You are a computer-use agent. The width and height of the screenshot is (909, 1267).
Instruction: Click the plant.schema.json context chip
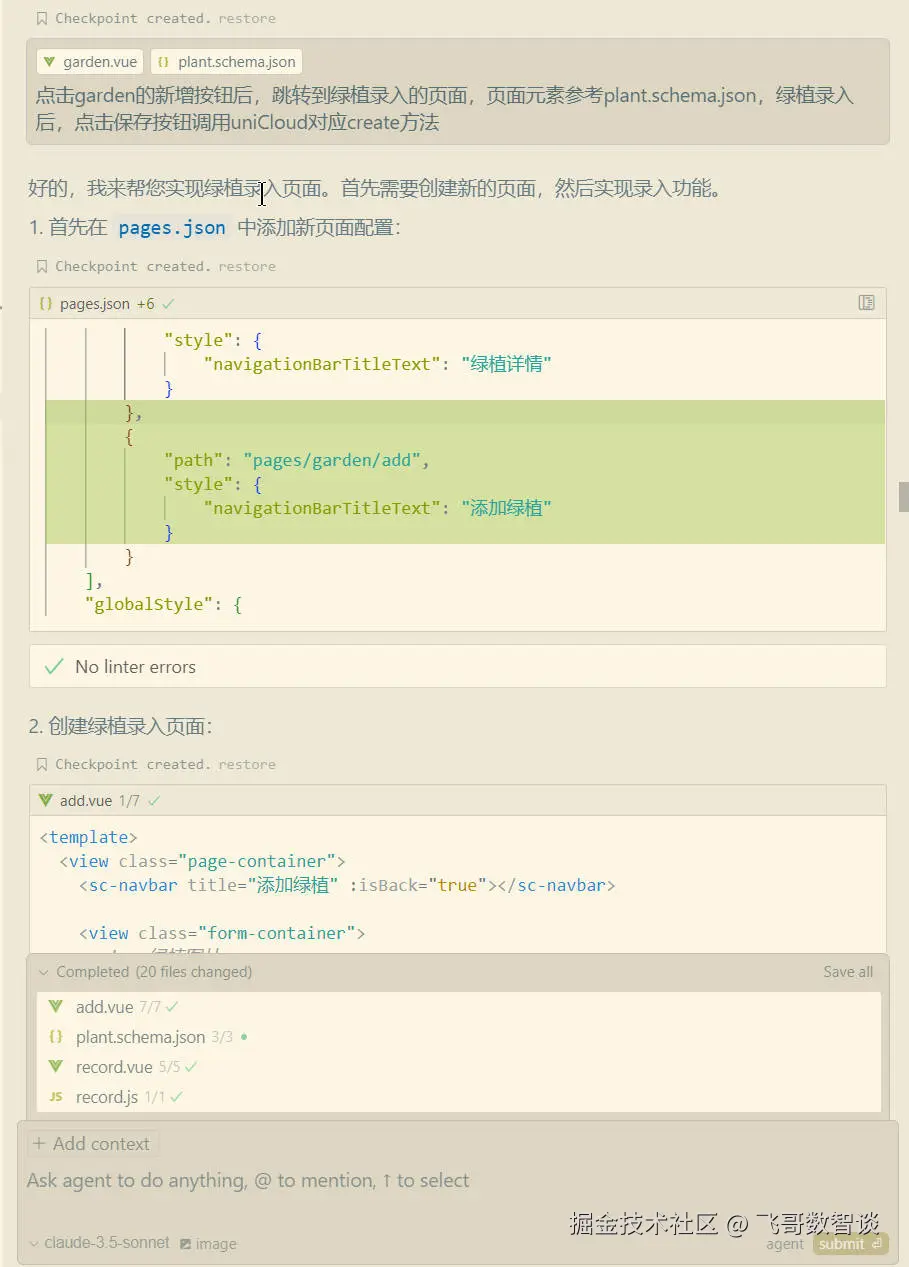[x=226, y=62]
